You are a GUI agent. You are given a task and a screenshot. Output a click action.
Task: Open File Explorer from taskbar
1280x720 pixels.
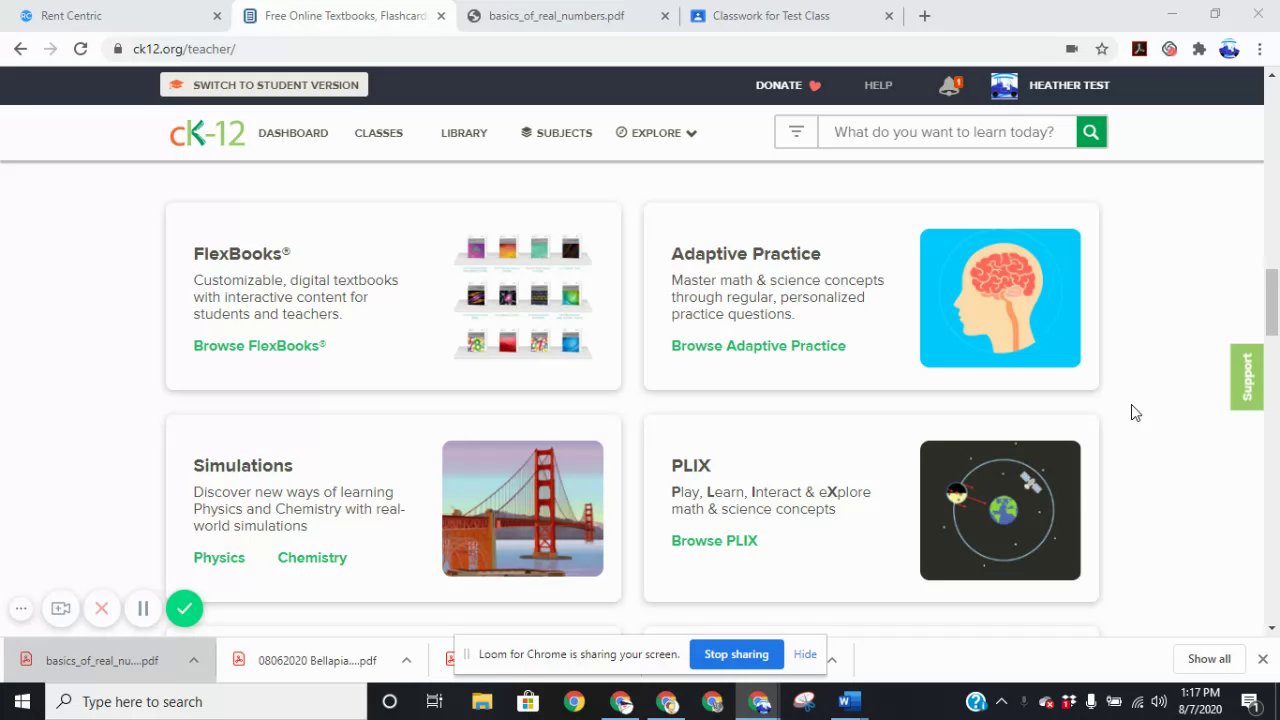[482, 701]
